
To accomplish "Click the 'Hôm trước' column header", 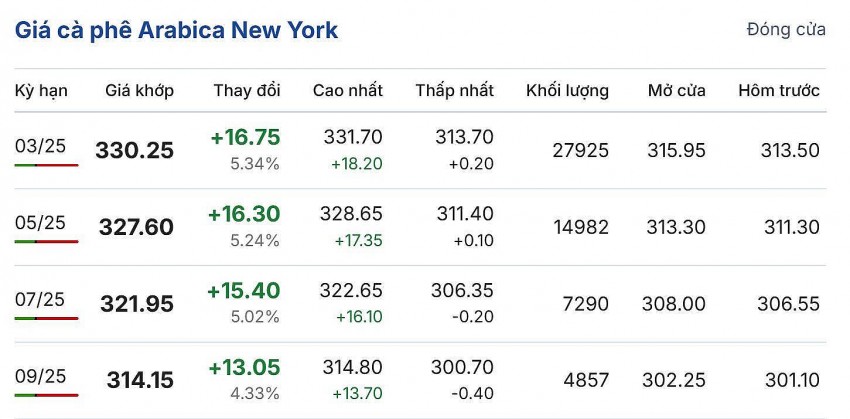I will [778, 91].
